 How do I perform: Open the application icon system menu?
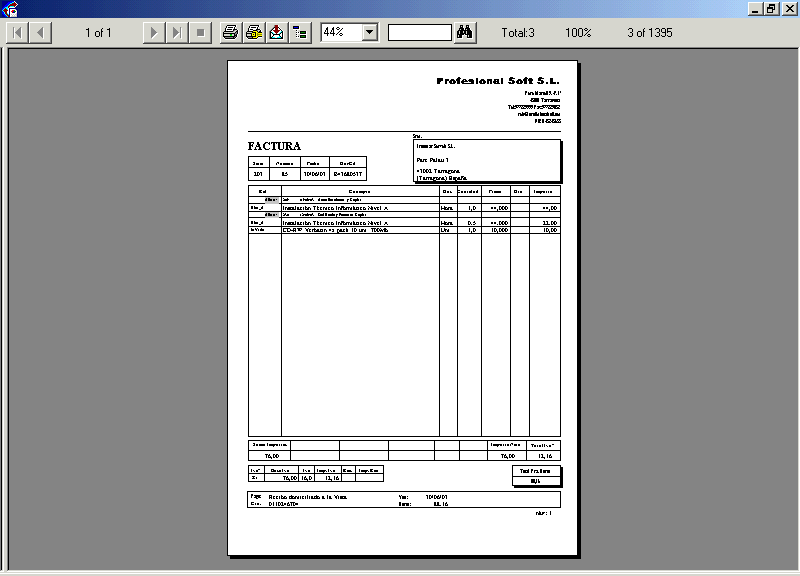(x=8, y=8)
